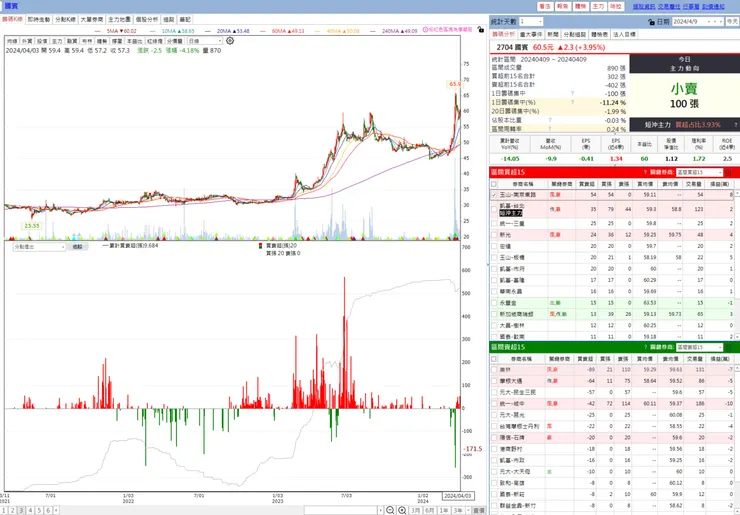Click the chart settings gear icon

230,41
